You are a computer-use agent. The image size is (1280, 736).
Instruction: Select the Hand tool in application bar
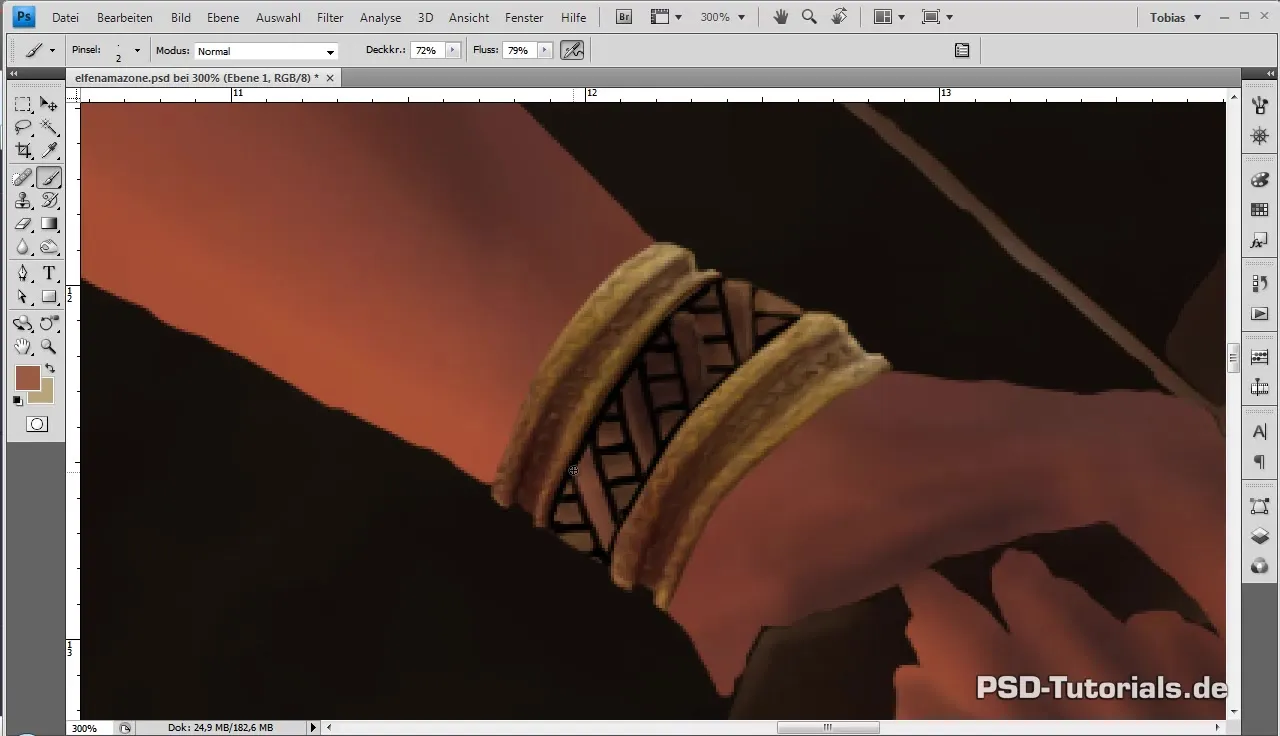click(x=781, y=17)
